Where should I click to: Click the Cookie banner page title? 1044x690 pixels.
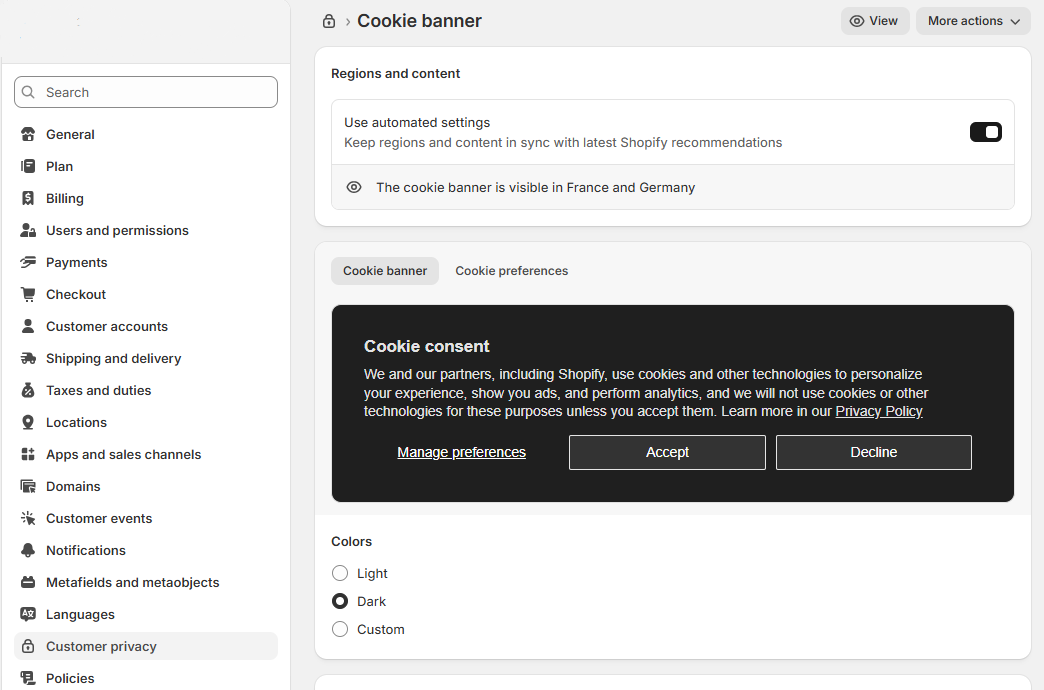[x=419, y=21]
